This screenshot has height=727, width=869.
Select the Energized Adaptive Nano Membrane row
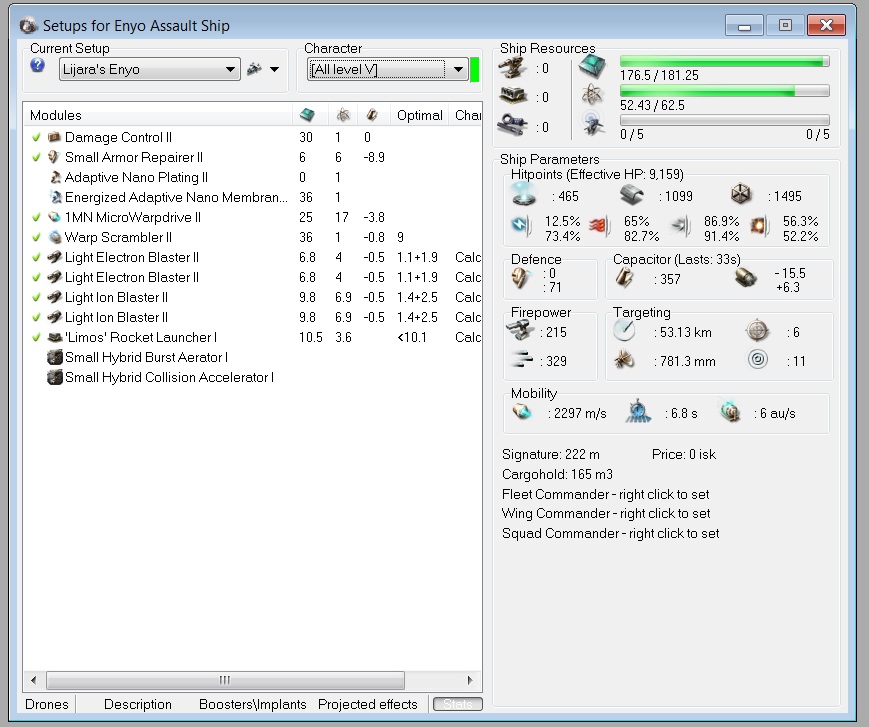252,197
